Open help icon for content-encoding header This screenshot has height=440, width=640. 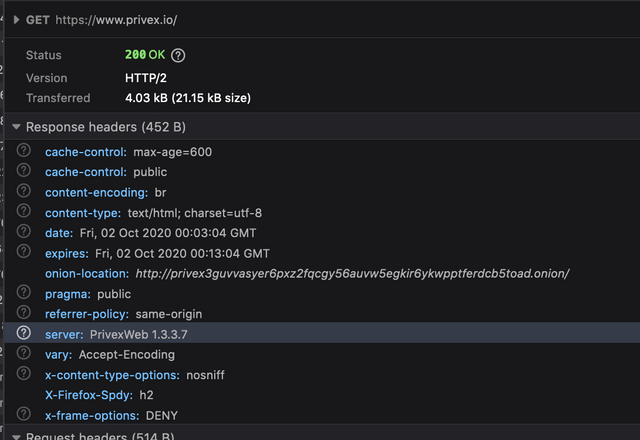24,192
